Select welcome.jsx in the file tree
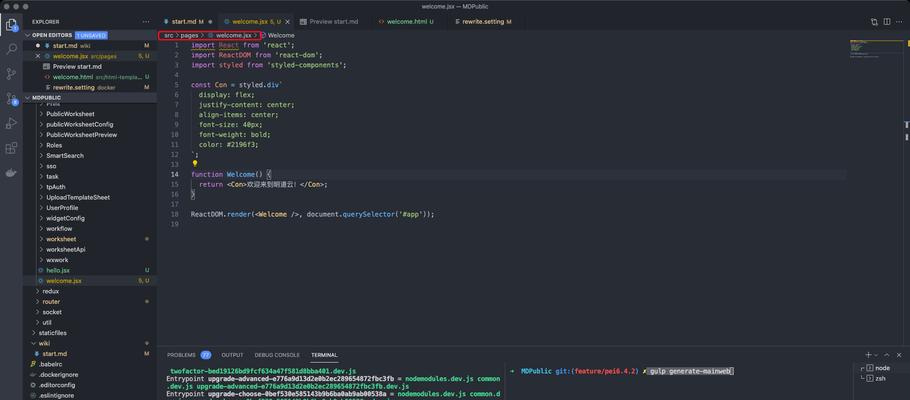This screenshot has width=910, height=400. pyautogui.click(x=63, y=280)
